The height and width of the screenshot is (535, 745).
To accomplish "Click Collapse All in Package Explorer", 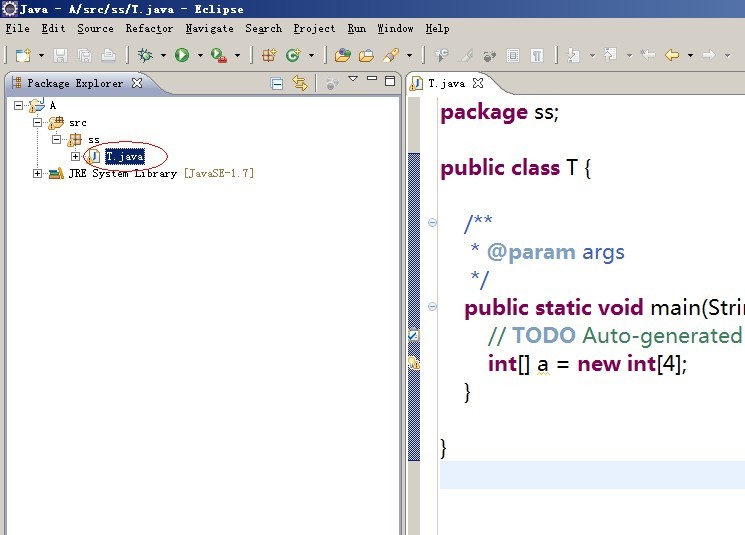I will pos(277,84).
